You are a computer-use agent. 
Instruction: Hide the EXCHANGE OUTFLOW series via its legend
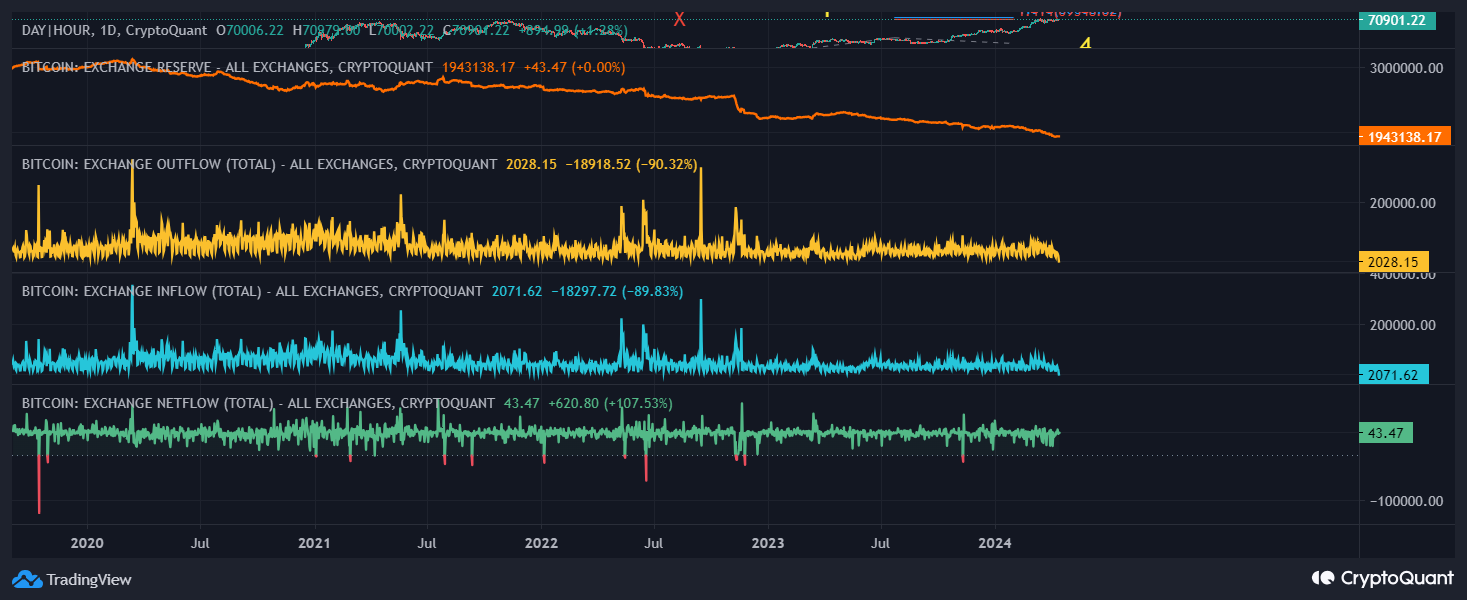255,163
